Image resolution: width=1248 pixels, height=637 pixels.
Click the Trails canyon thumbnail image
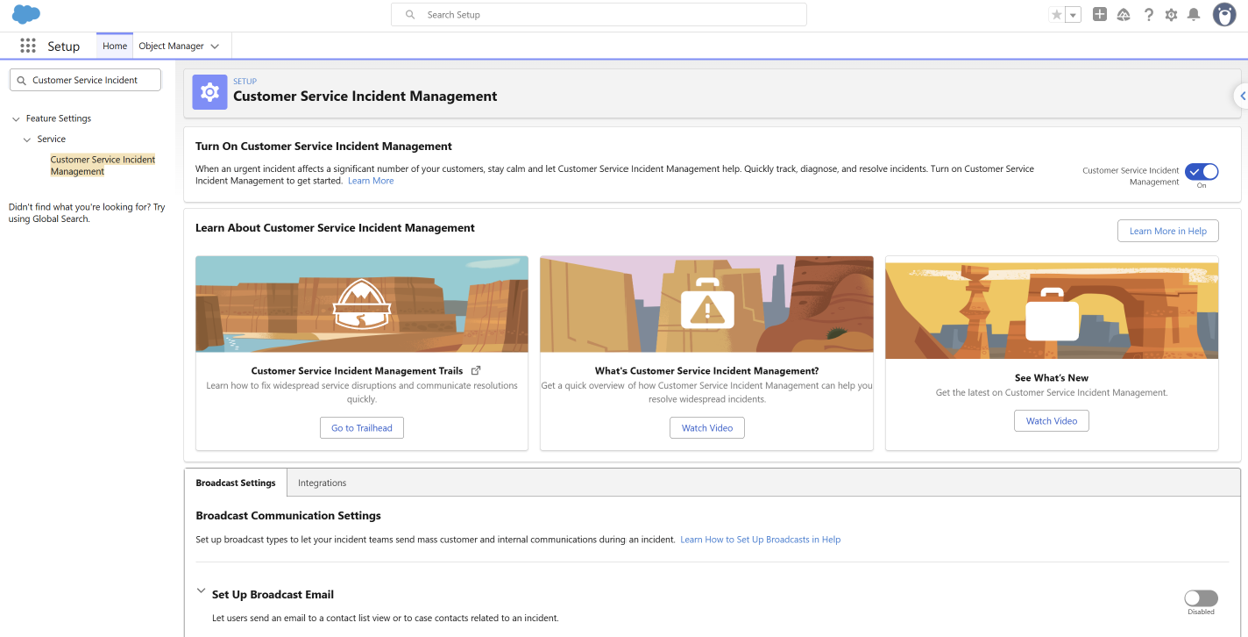click(x=362, y=304)
